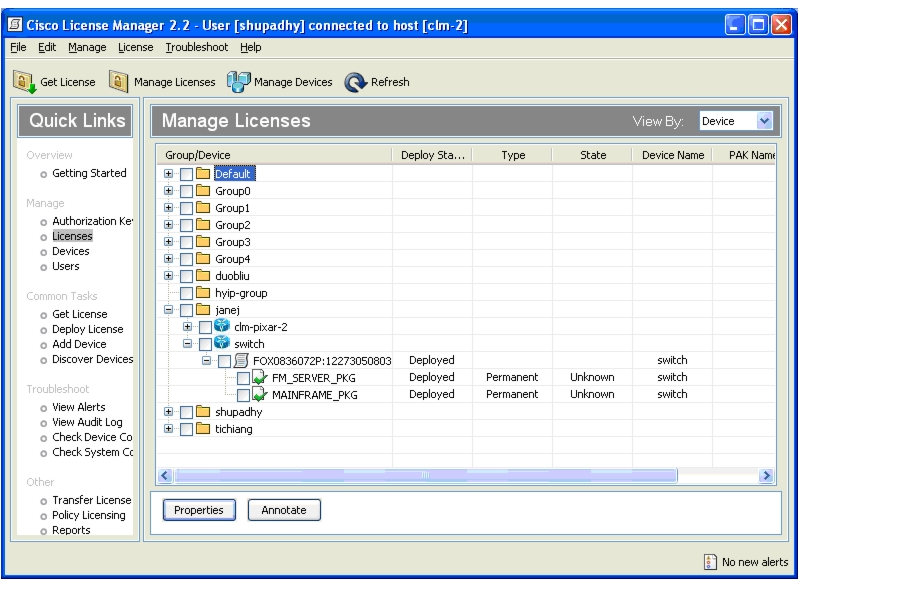Click the Refresh arrow icon
The image size is (900, 594).
click(356, 82)
